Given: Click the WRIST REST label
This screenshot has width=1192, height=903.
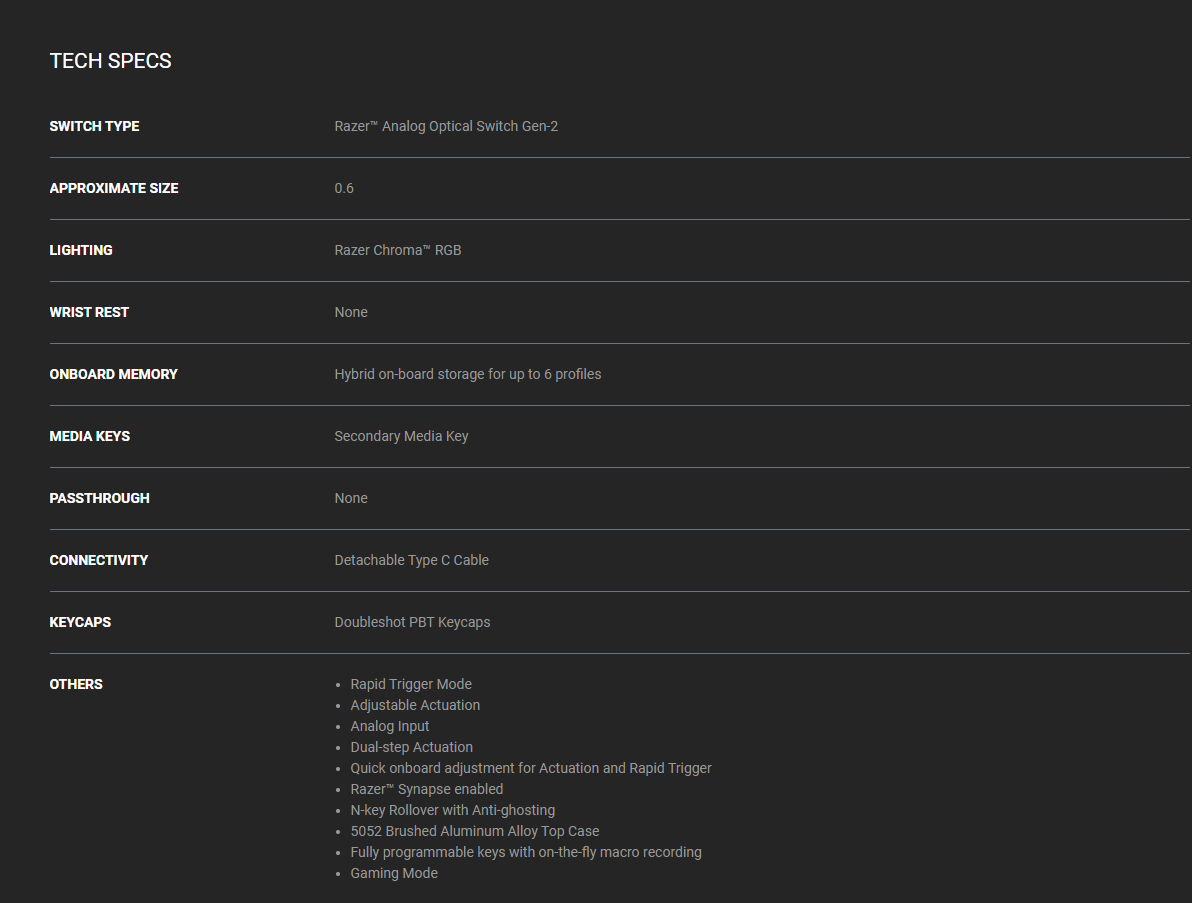Looking at the screenshot, I should click(89, 312).
